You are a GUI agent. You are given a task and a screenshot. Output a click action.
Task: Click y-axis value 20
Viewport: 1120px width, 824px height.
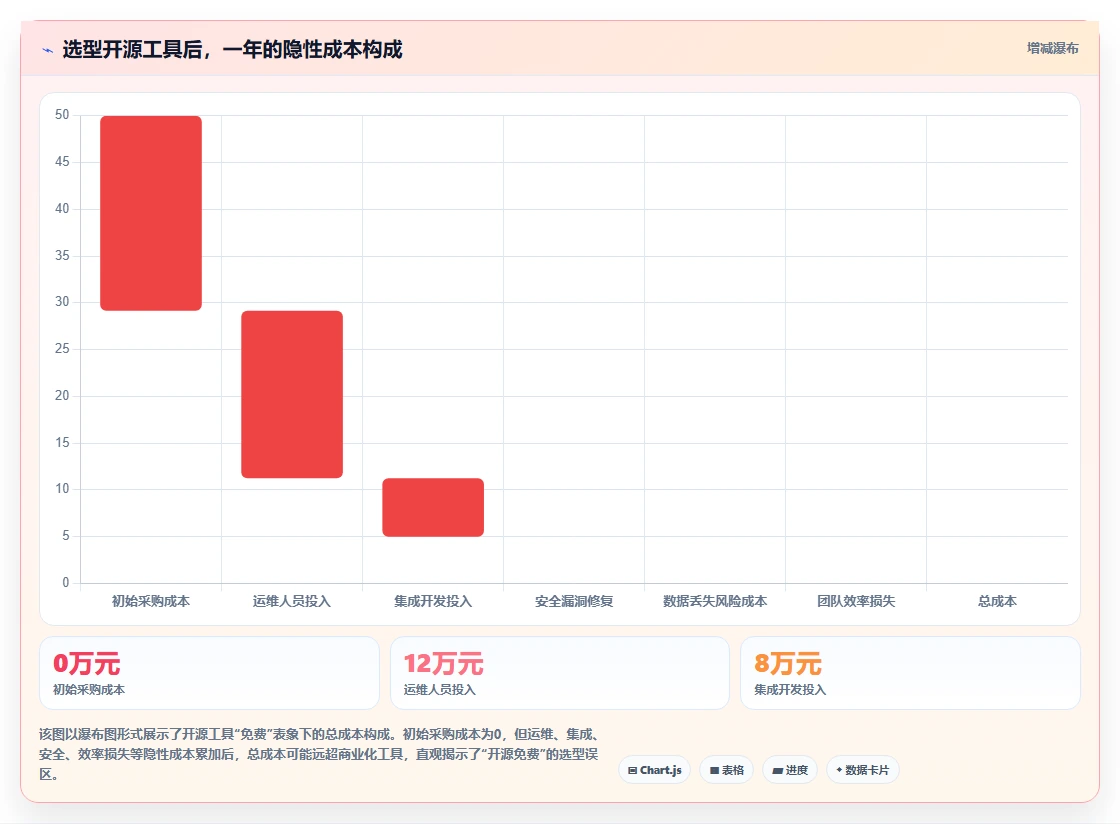point(62,396)
